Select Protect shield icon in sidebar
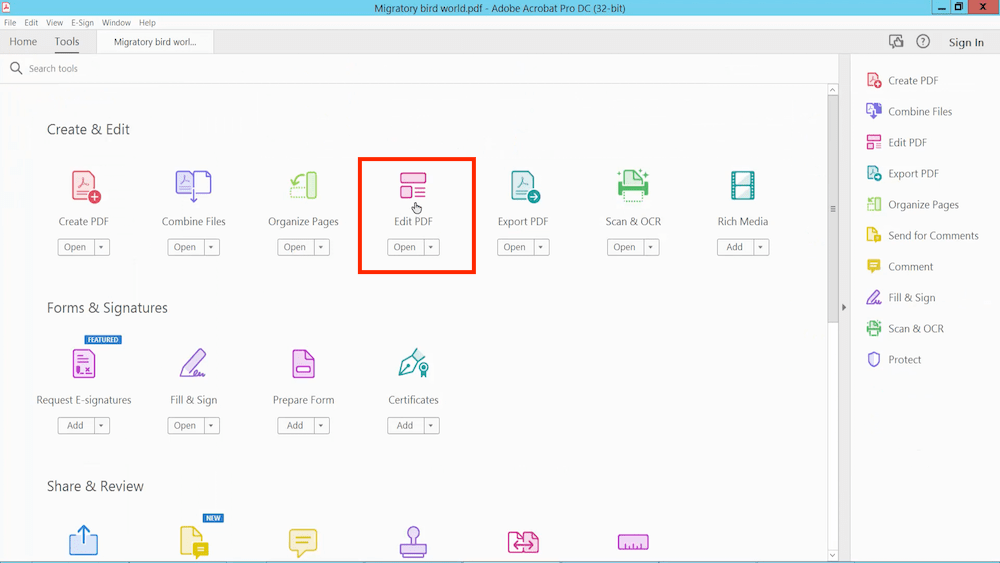This screenshot has height=563, width=1000. tap(874, 360)
